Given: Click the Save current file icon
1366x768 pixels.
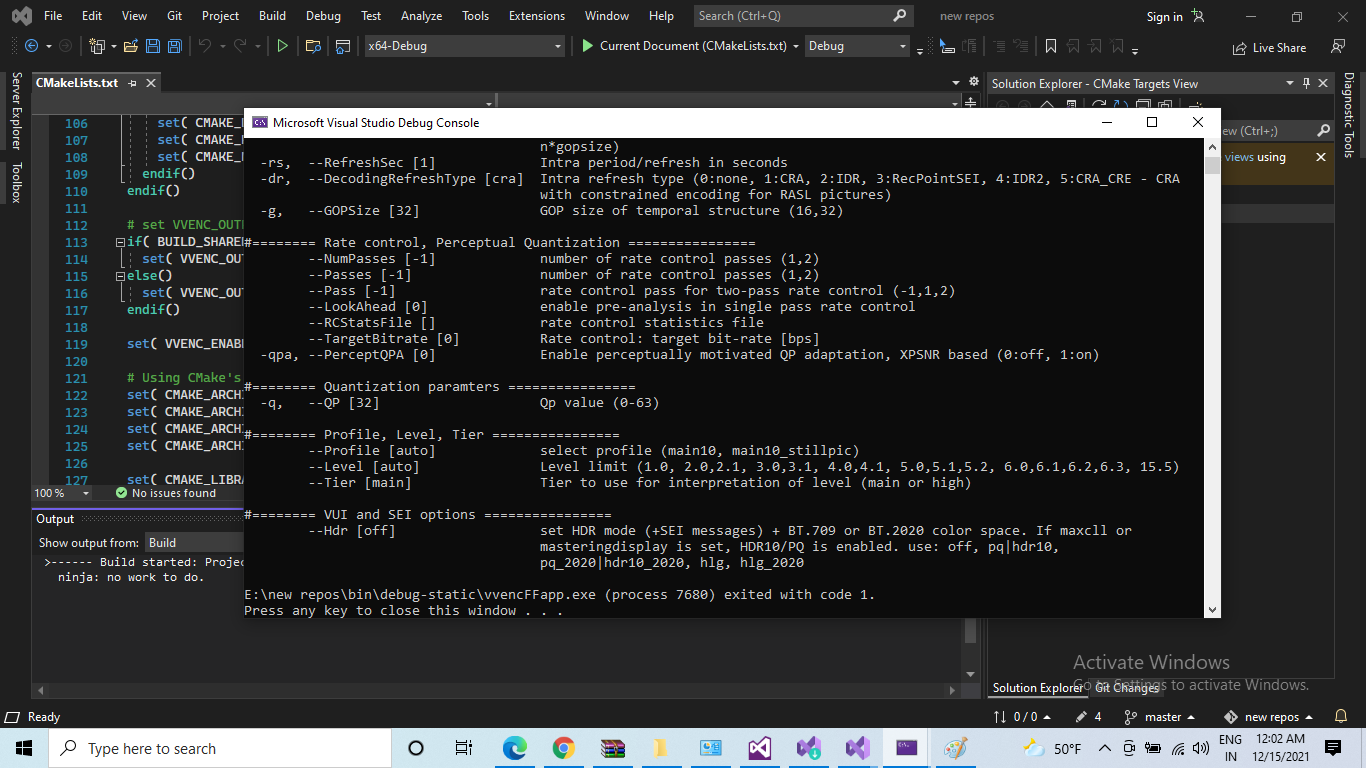Looking at the screenshot, I should (x=152, y=45).
